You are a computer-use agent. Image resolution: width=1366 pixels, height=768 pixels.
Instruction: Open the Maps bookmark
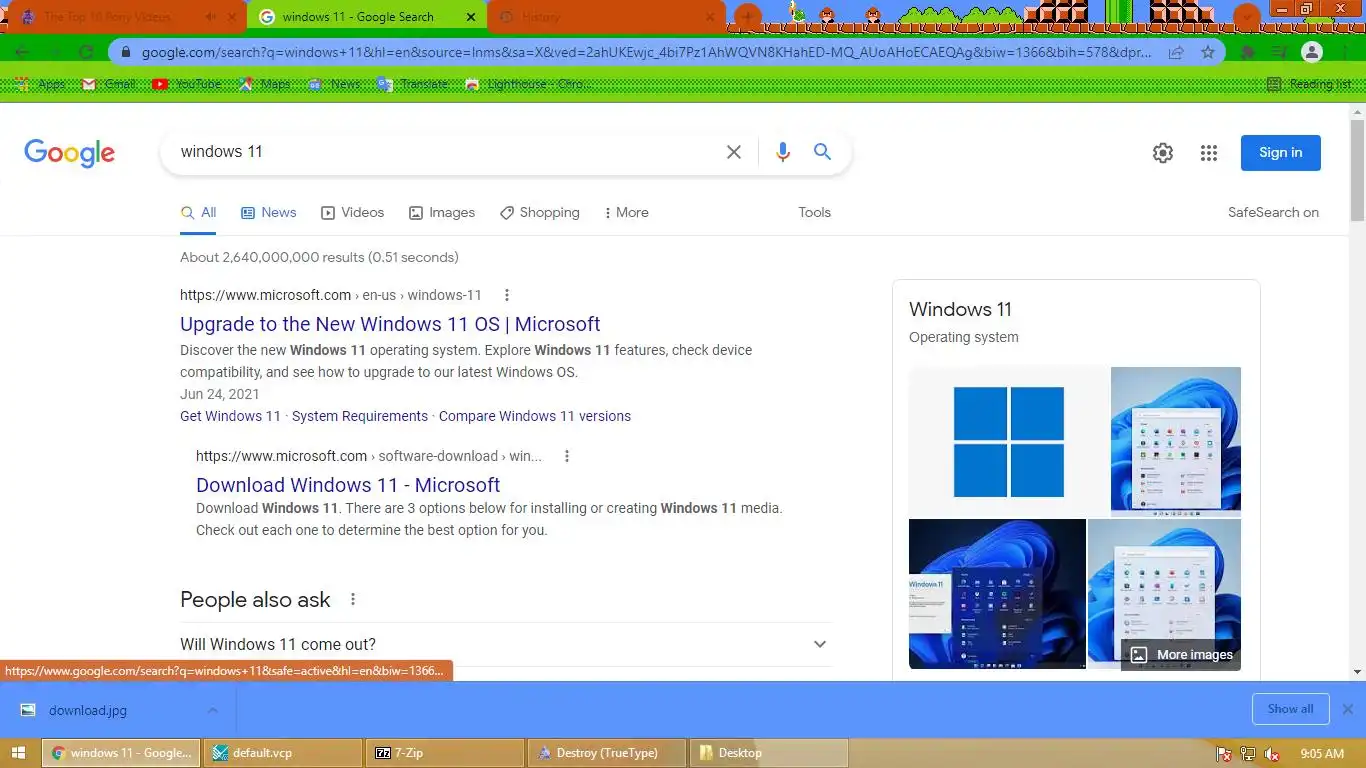pyautogui.click(x=264, y=84)
